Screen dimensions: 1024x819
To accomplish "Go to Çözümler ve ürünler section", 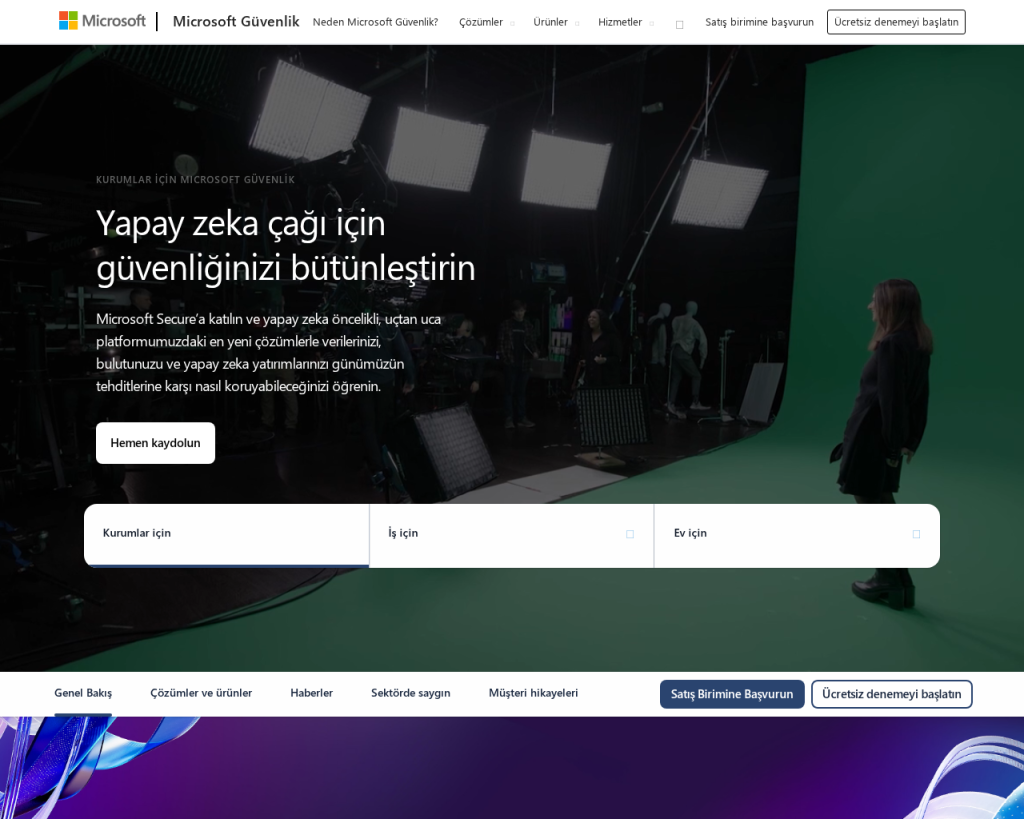I will click(201, 693).
